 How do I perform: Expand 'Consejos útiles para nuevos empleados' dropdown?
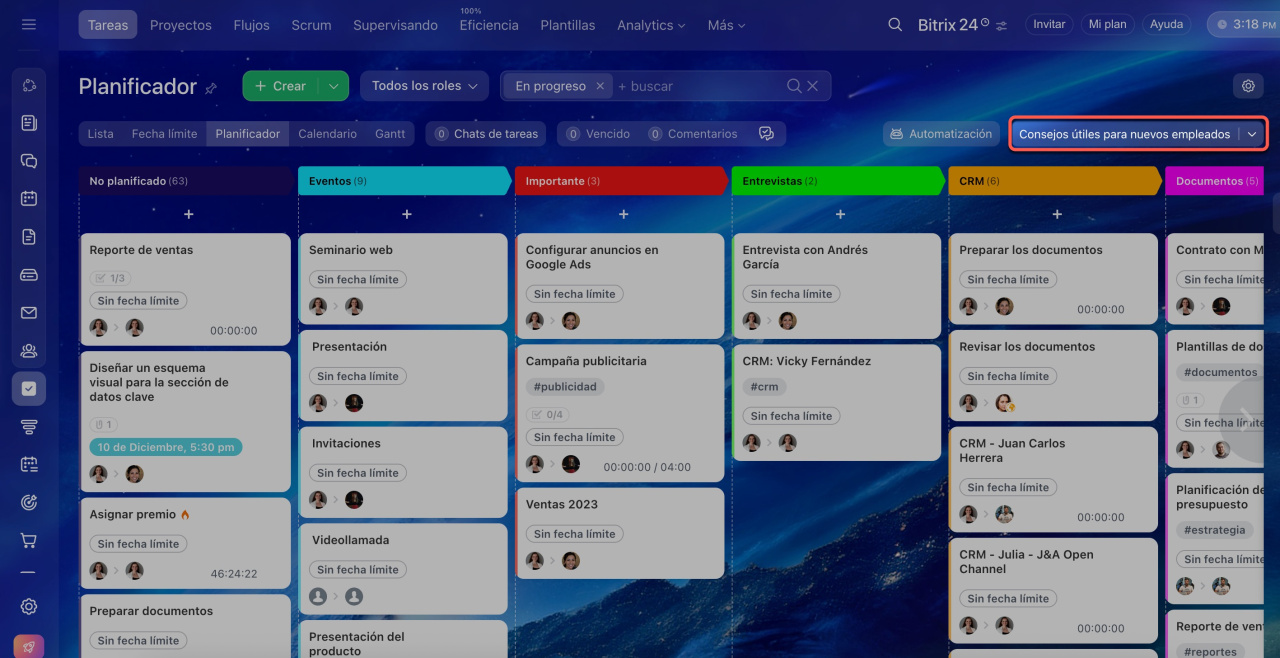tap(1251, 134)
